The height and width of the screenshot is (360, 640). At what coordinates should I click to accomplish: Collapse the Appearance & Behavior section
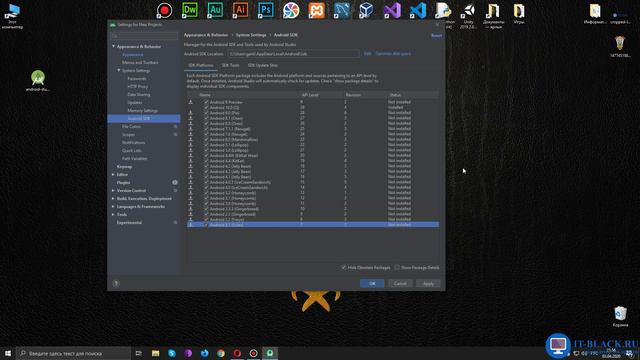pyautogui.click(x=113, y=47)
